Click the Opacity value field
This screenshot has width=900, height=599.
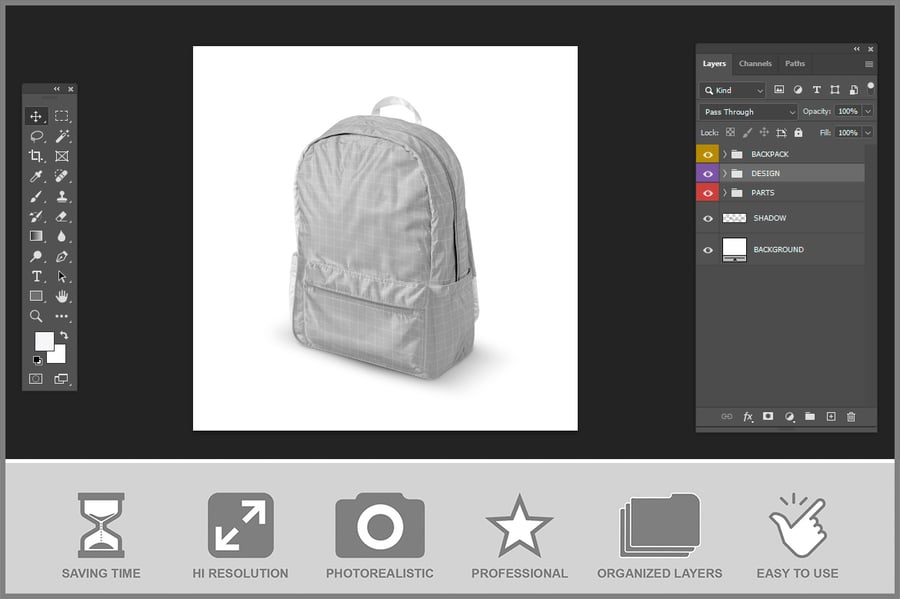pos(847,111)
